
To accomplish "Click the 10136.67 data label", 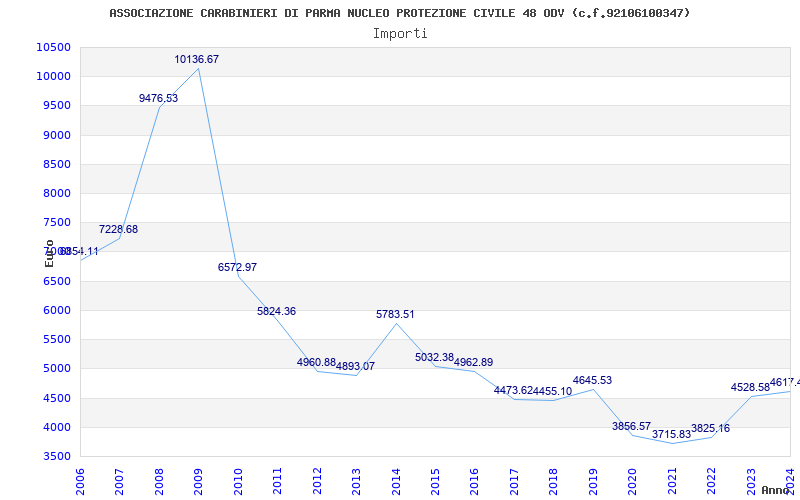I will [196, 59].
